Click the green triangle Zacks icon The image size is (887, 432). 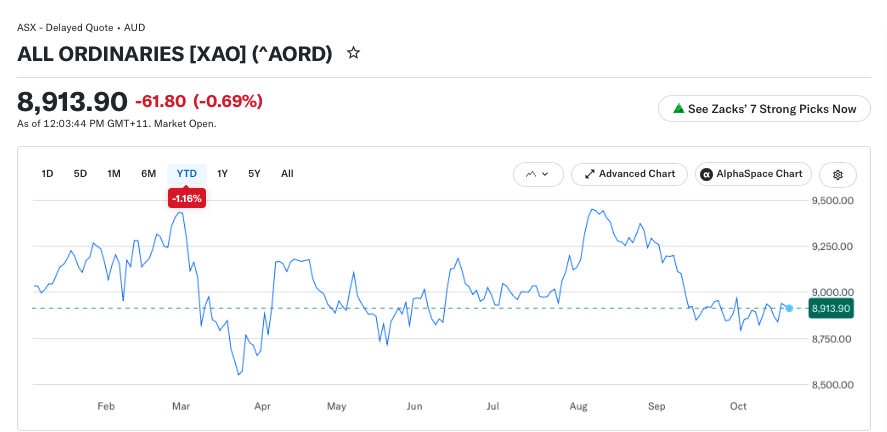(678, 108)
